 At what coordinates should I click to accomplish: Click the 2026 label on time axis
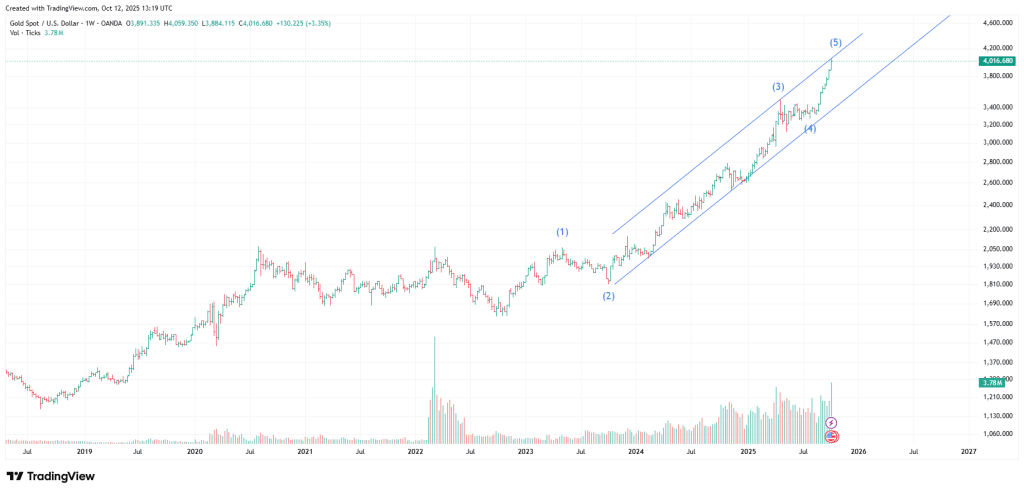[x=857, y=452]
